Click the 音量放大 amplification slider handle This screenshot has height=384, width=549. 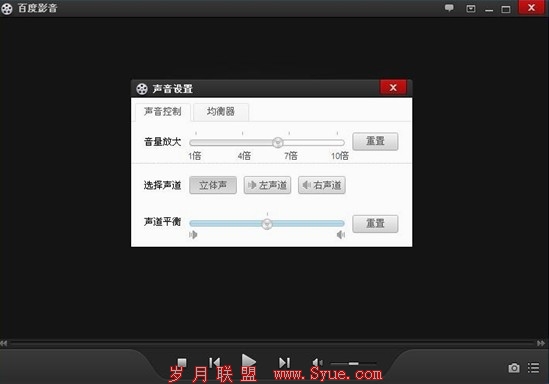[278, 142]
